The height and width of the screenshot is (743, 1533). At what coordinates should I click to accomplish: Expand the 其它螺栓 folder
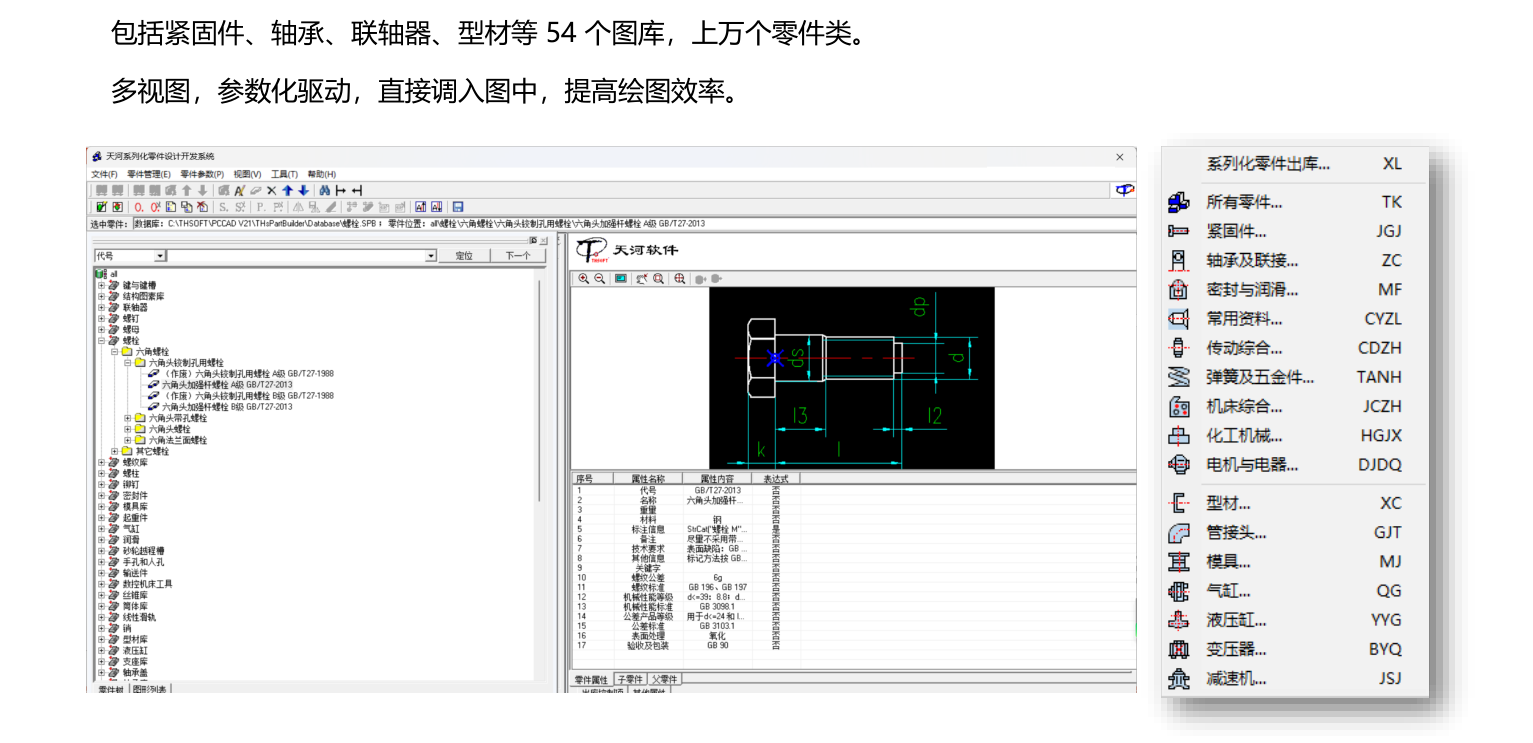click(x=114, y=451)
